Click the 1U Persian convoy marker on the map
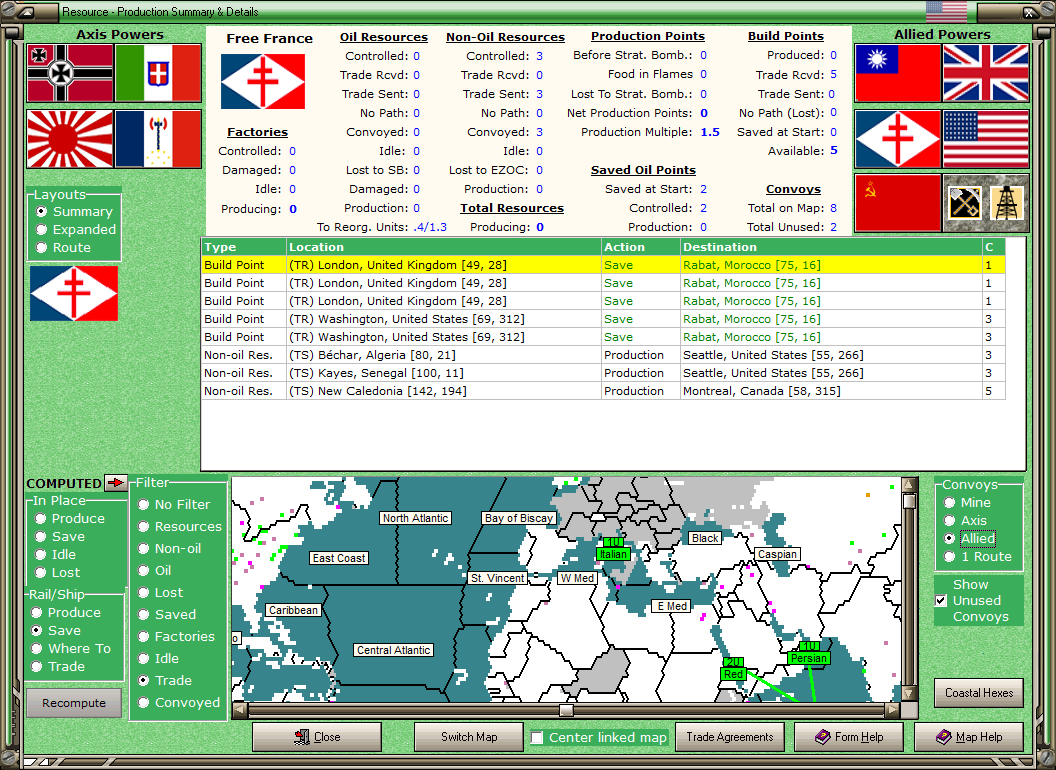 [x=808, y=653]
